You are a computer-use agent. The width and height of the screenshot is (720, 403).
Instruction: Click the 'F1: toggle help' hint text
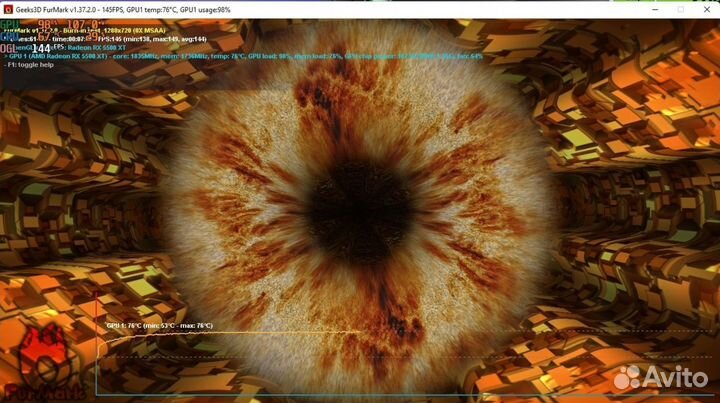pyautogui.click(x=29, y=65)
